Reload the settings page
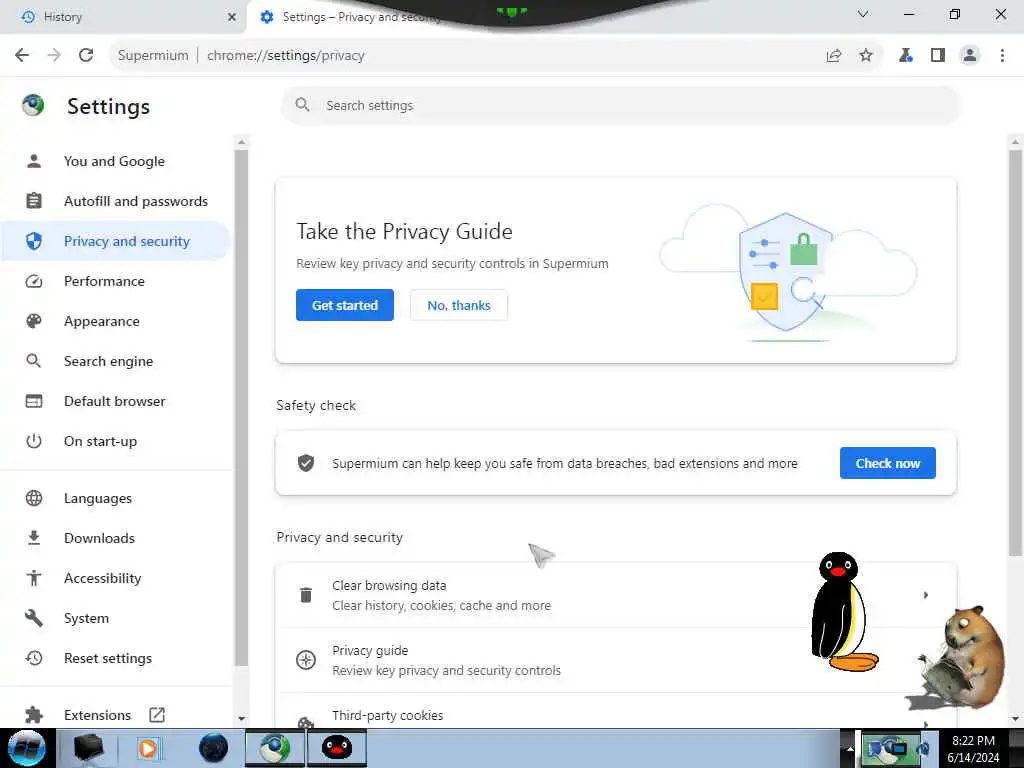Screen dimensions: 1024x768 [86, 56]
